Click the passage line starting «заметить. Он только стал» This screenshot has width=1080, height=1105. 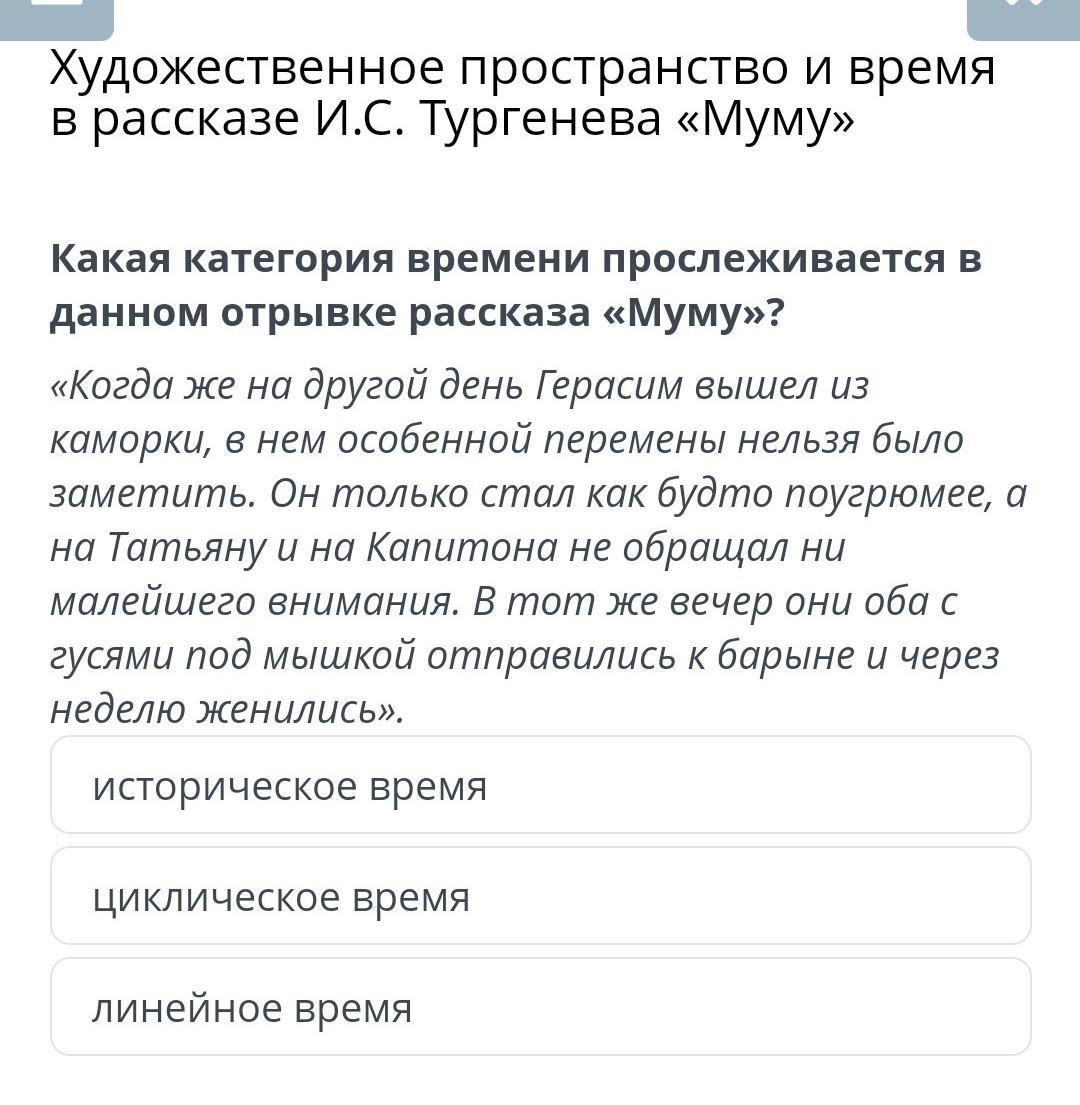click(538, 494)
